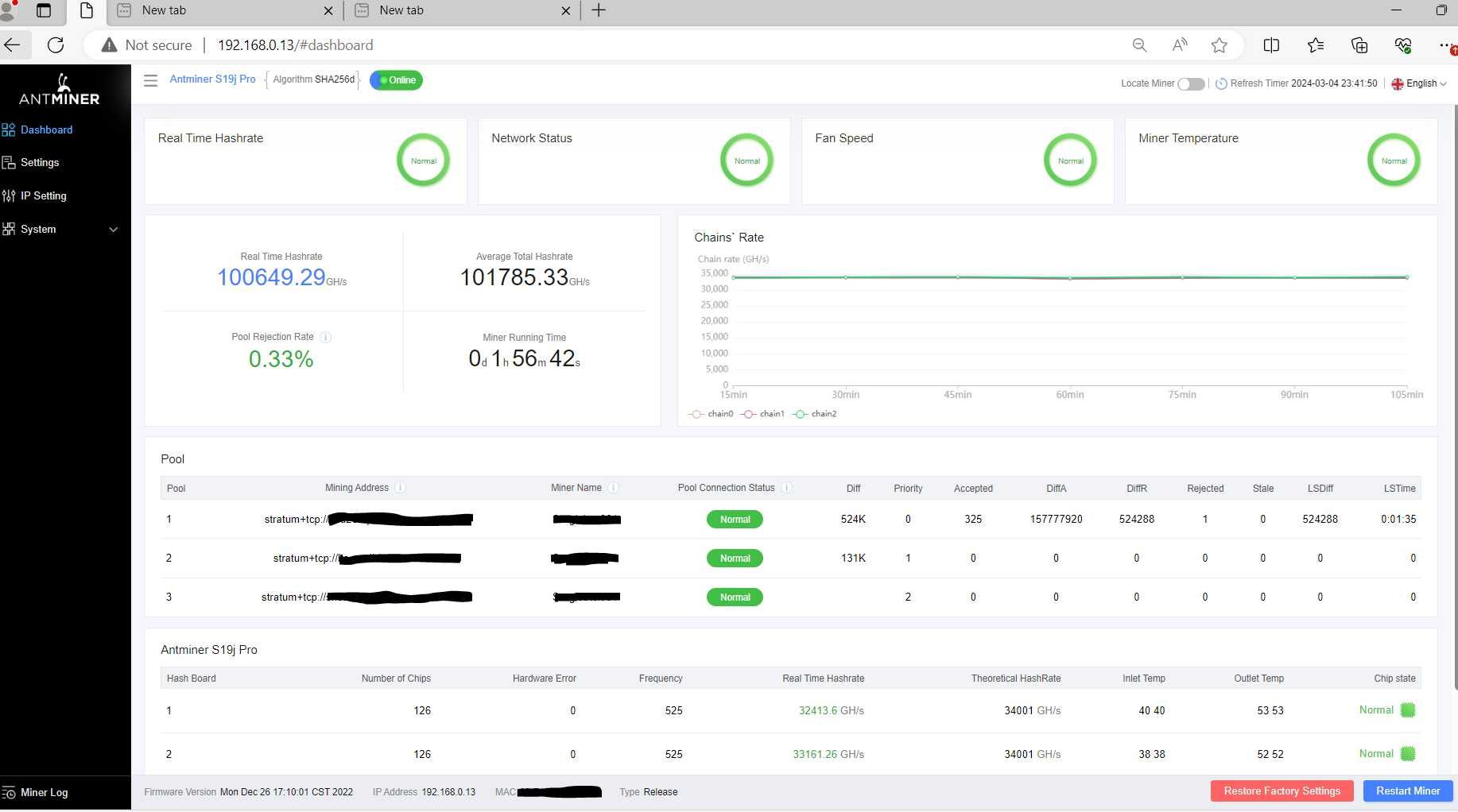Click the Miner Temperature Normal ring
1458x812 pixels.
coord(1394,160)
